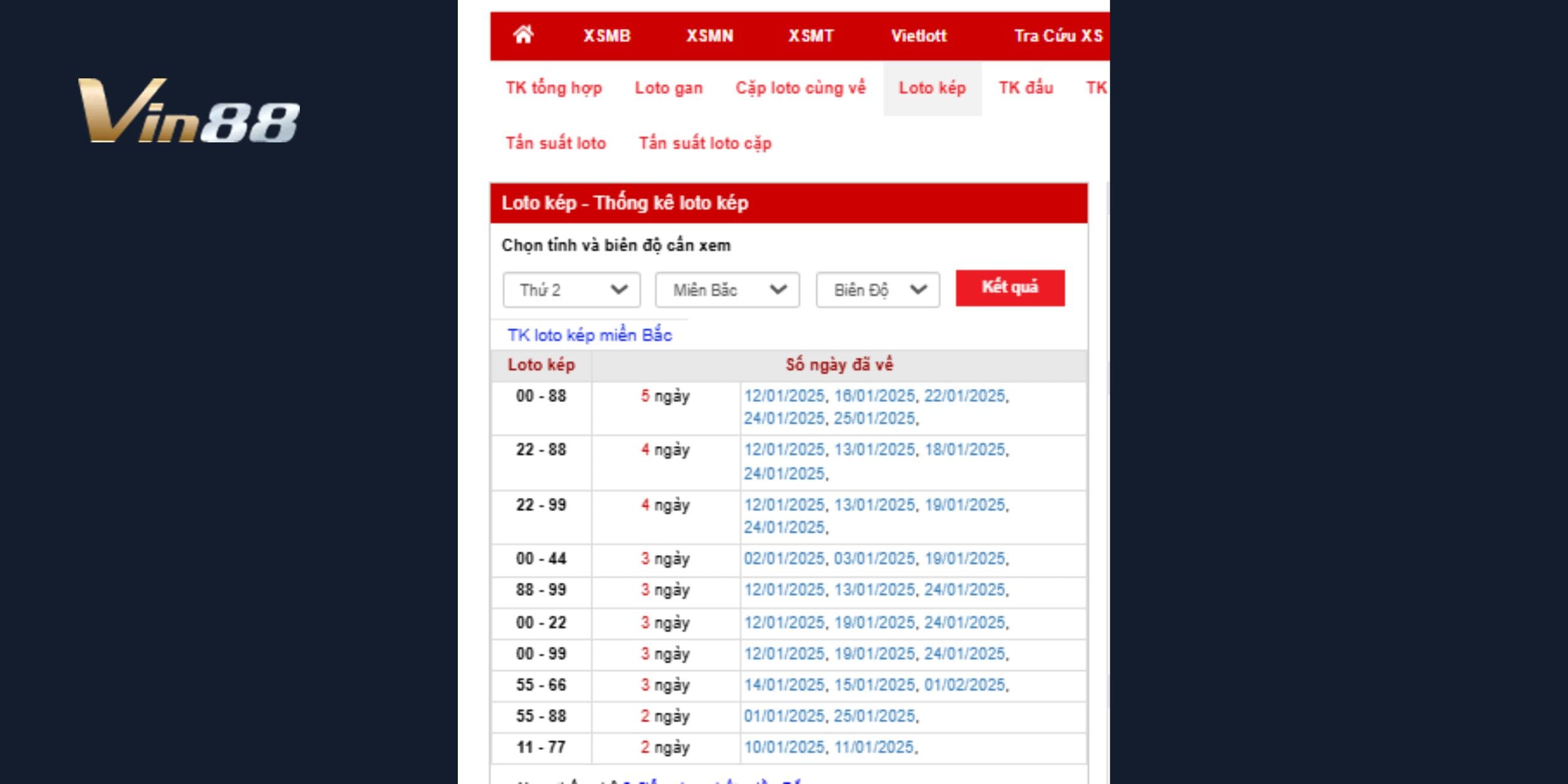The width and height of the screenshot is (1568, 784).
Task: Select the Loto kép tab
Action: click(932, 88)
